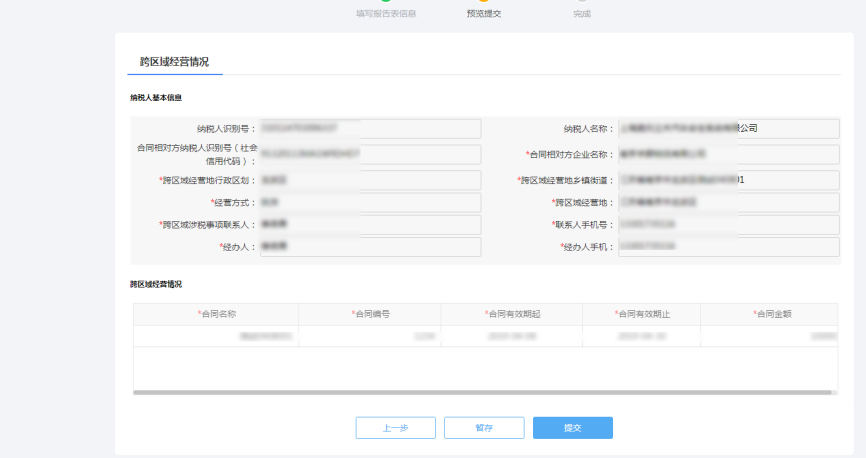Click the 纳税人识别号 input field

pos(370,129)
